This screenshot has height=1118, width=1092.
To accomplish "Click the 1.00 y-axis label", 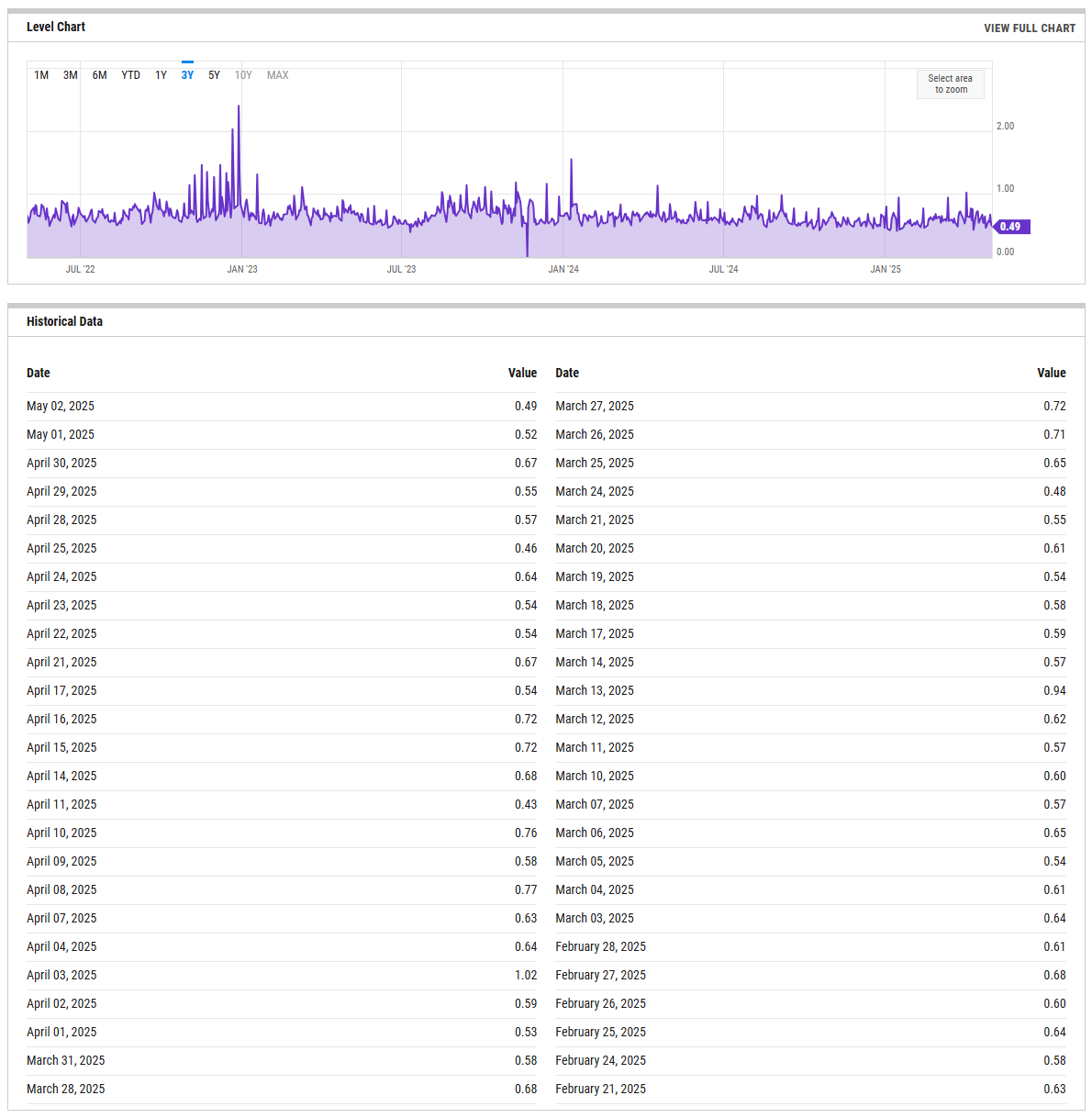I will pos(1006,188).
